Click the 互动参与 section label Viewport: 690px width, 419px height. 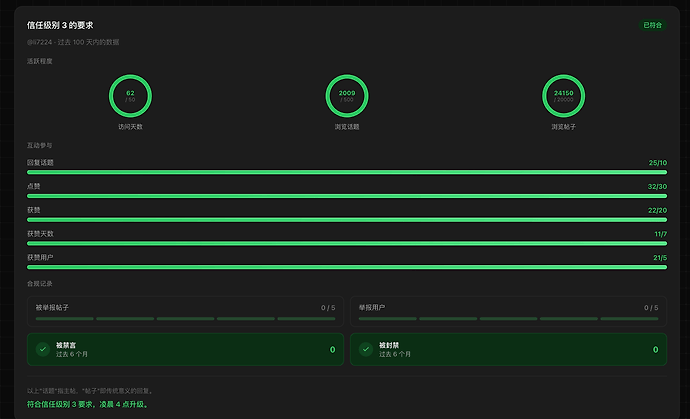(40, 145)
